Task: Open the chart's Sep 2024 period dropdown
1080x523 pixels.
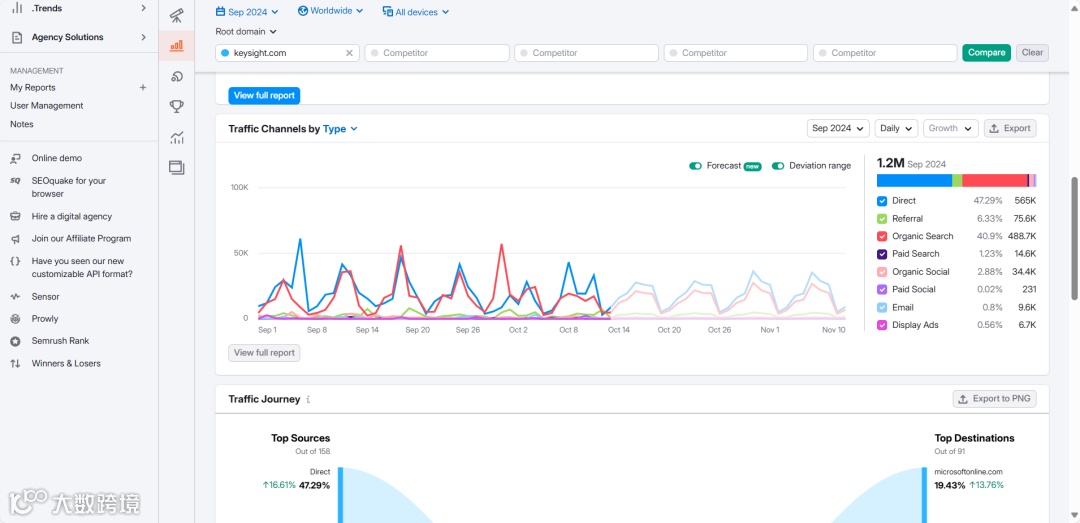Action: coord(838,128)
